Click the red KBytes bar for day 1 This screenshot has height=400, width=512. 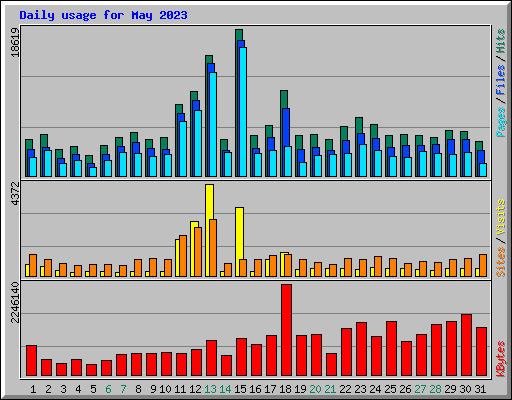[x=31, y=361]
